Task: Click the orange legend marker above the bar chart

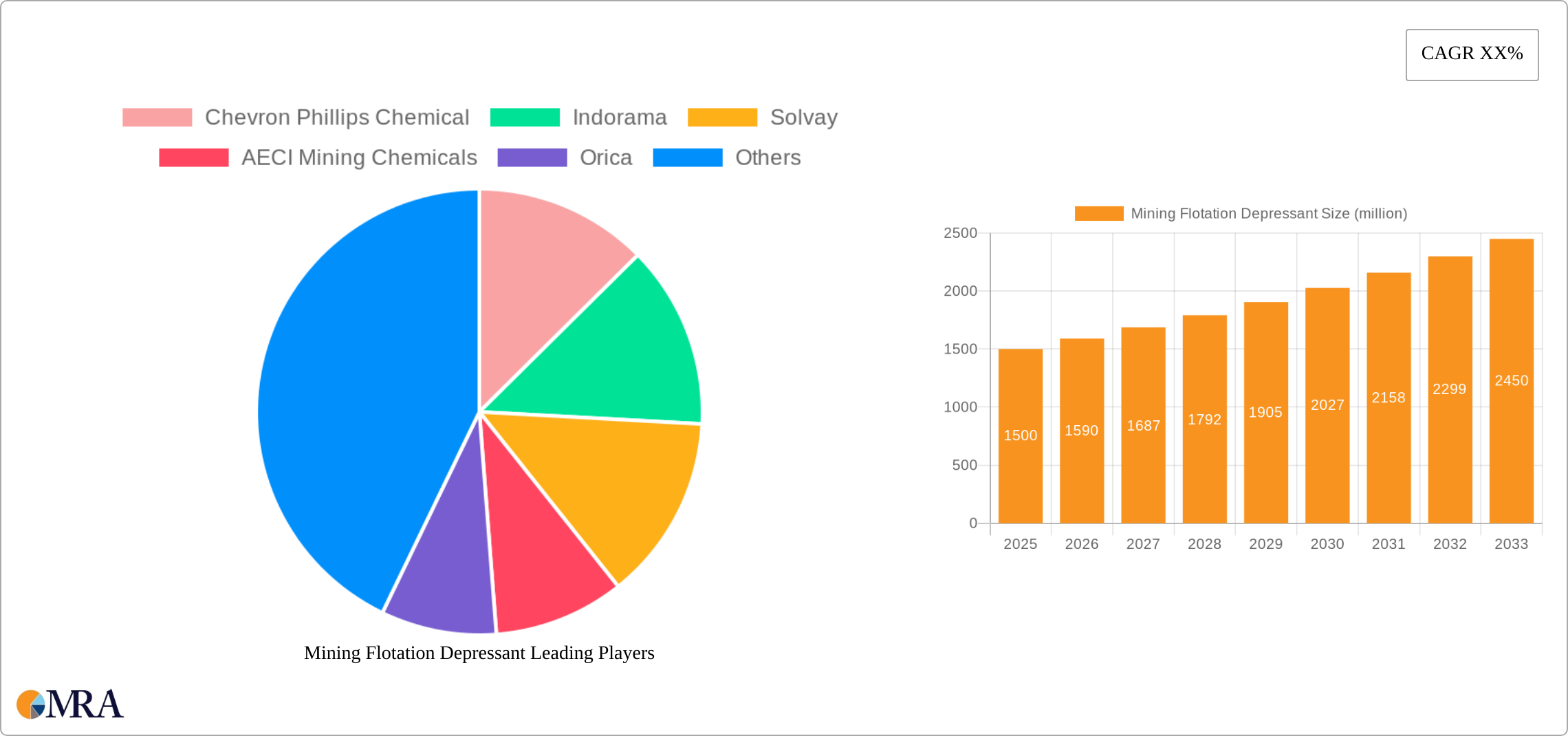Action: tap(1098, 214)
